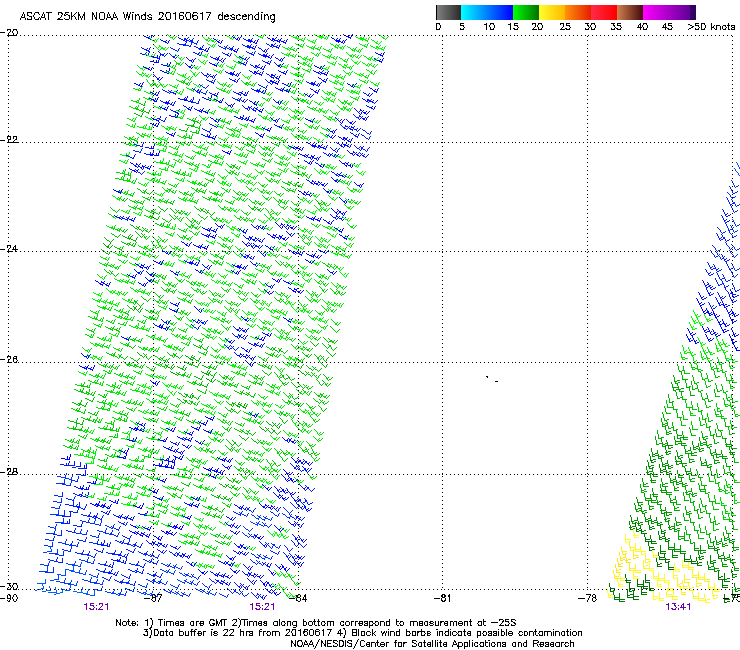
Task: Click the magenta 40-45 knots legend swatch
Action: pos(656,12)
